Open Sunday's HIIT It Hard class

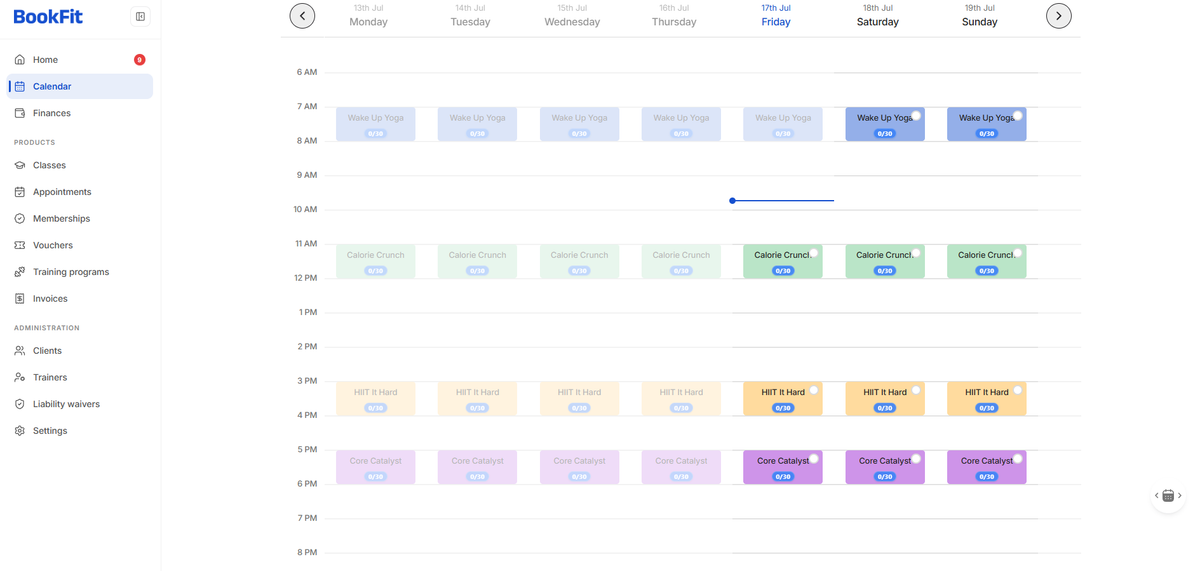(x=987, y=399)
